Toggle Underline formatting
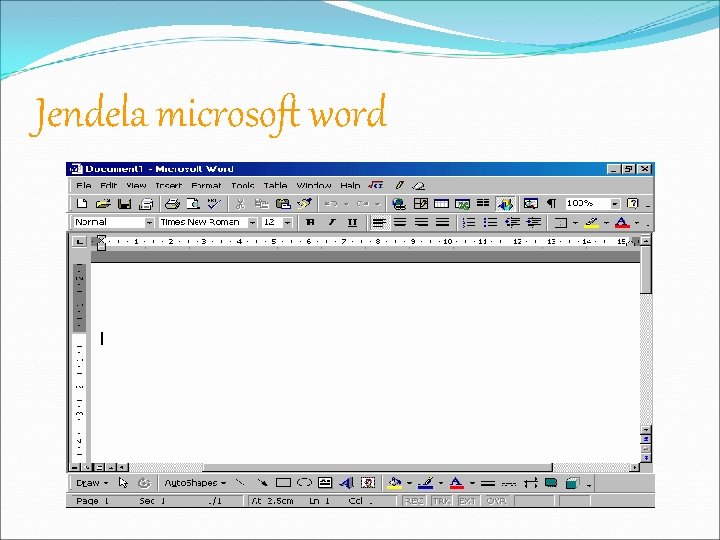This screenshot has width=720, height=540. click(x=352, y=223)
